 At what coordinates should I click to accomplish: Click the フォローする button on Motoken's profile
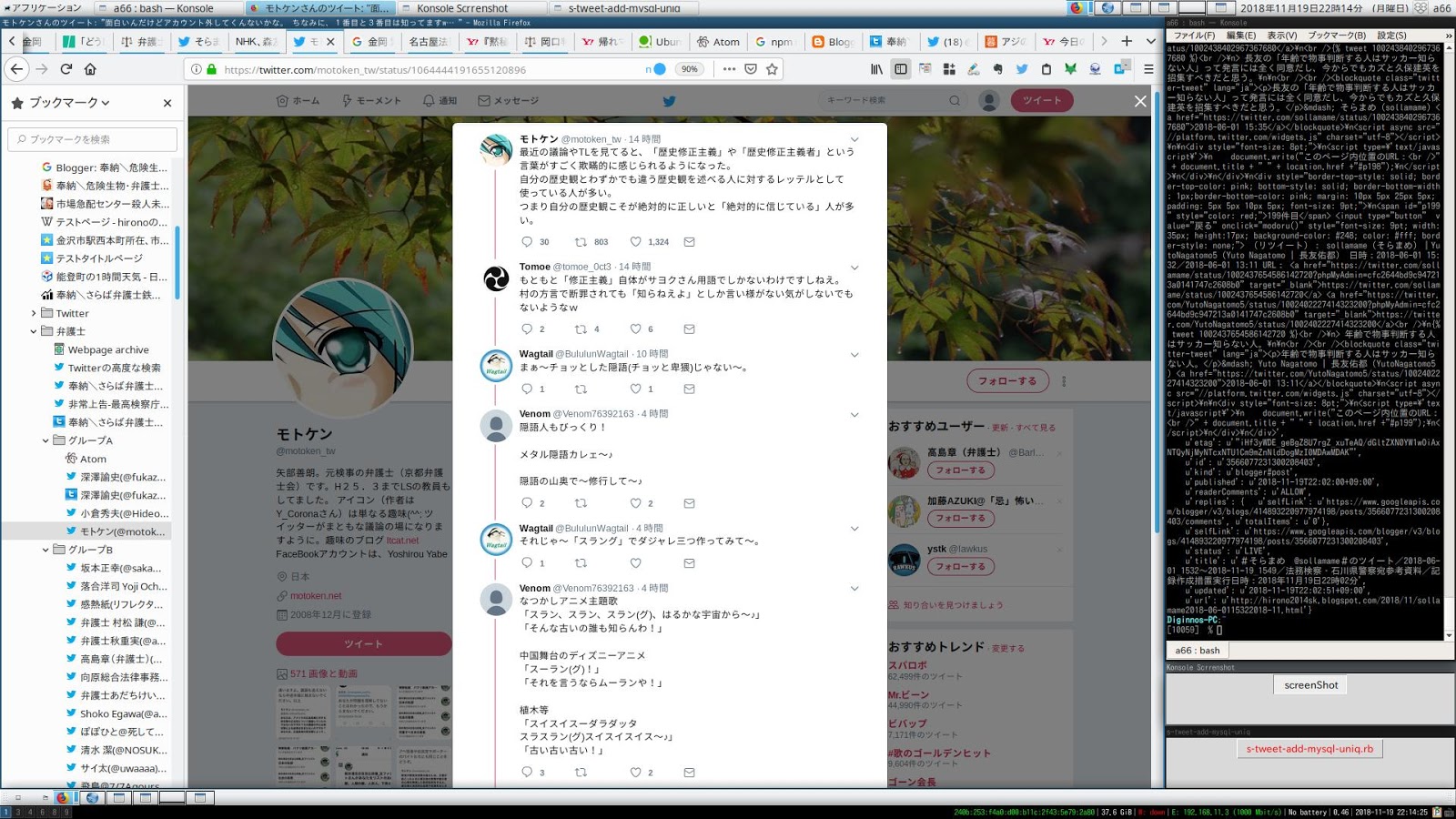click(1007, 381)
